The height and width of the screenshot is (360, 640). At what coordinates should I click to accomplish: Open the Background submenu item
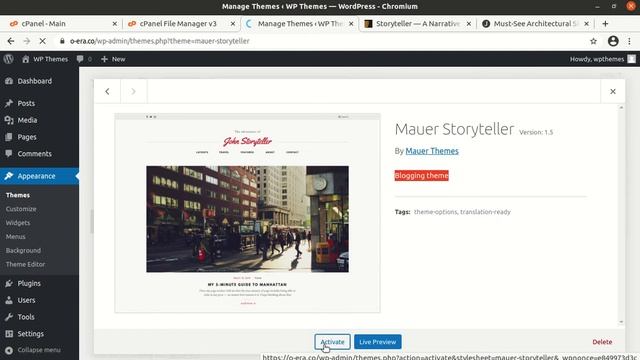coord(23,251)
